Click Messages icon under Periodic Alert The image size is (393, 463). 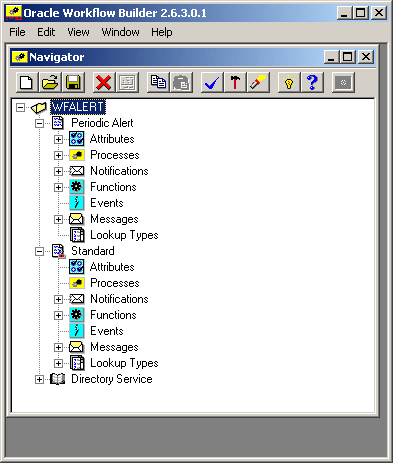(76, 219)
